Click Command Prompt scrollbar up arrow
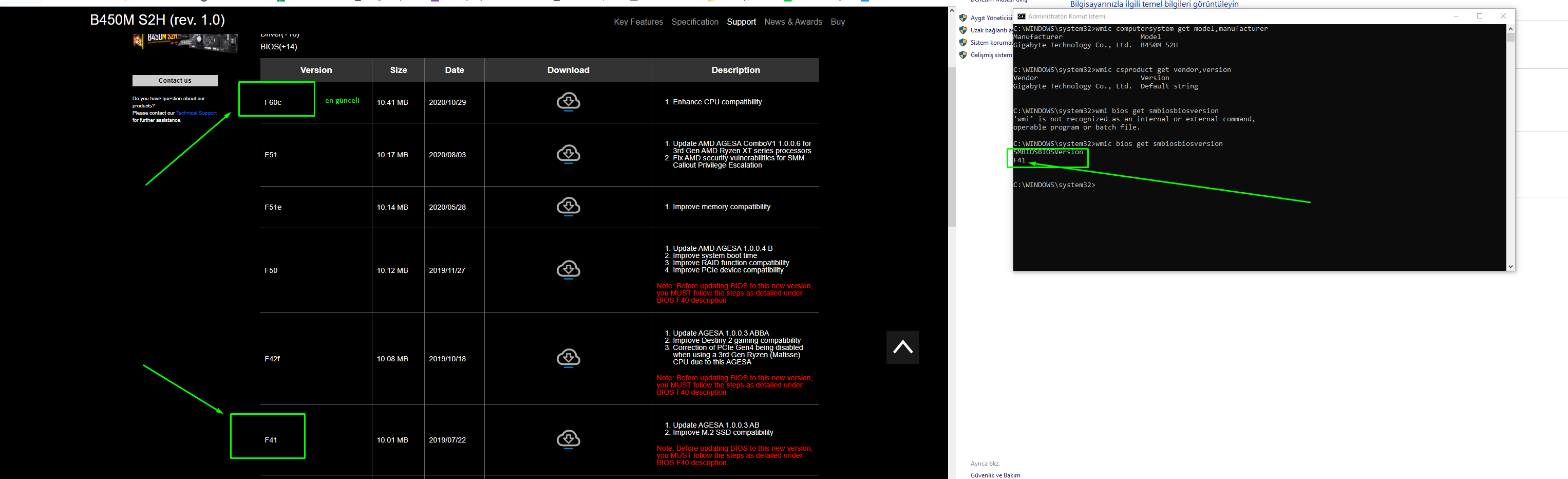The image size is (1568, 479). point(1510,29)
